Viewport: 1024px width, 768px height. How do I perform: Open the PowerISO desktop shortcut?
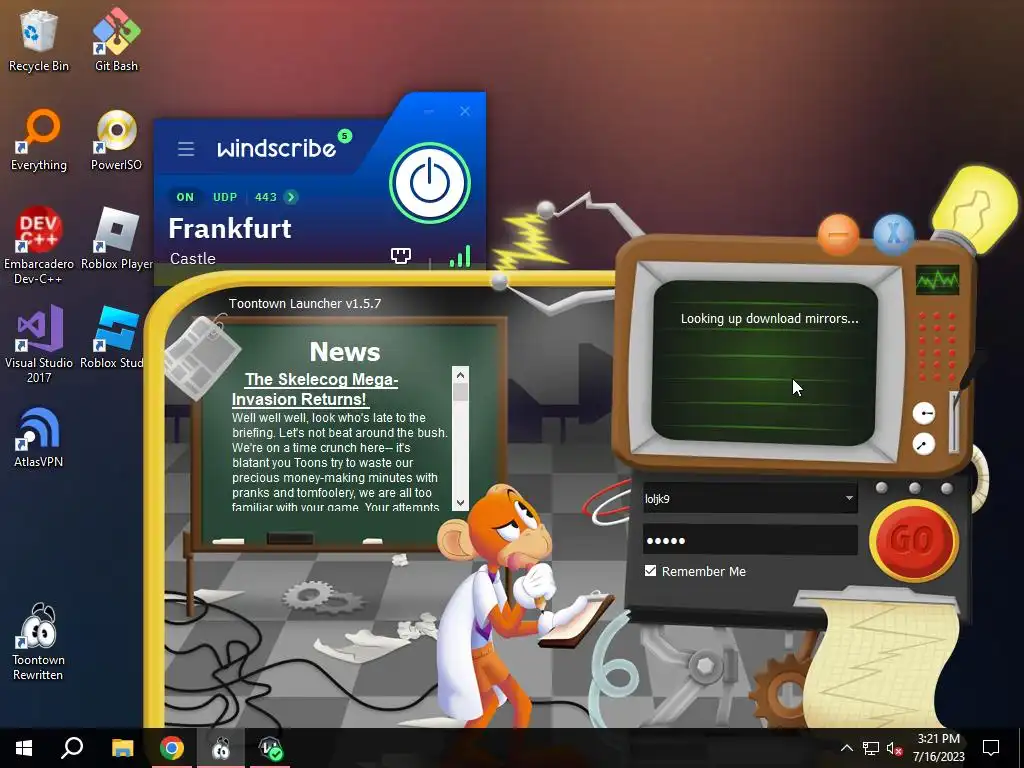click(x=116, y=140)
